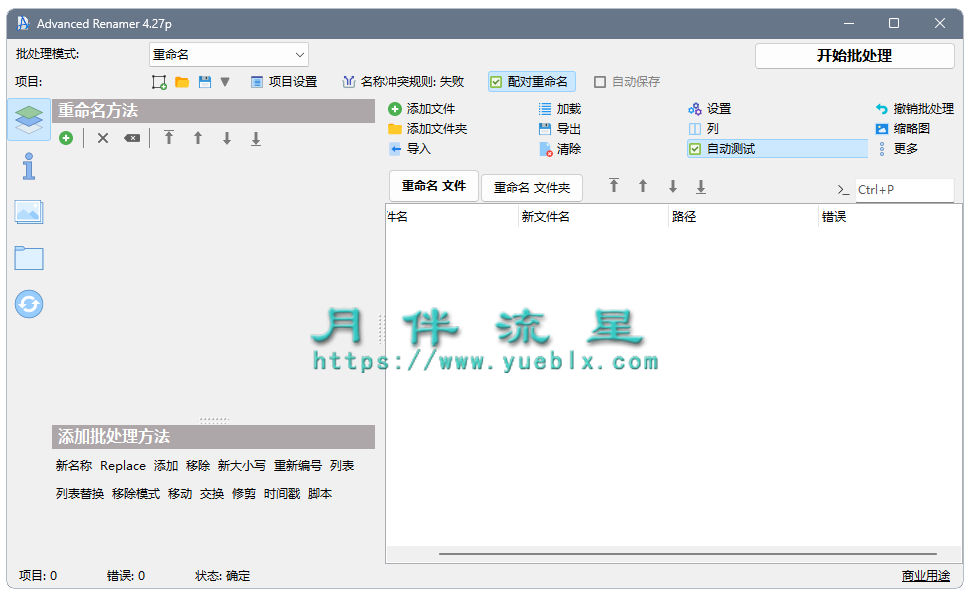Switch to the 重命名 文件 tab
Image resolution: width=970 pixels, height=596 pixels.
(434, 186)
